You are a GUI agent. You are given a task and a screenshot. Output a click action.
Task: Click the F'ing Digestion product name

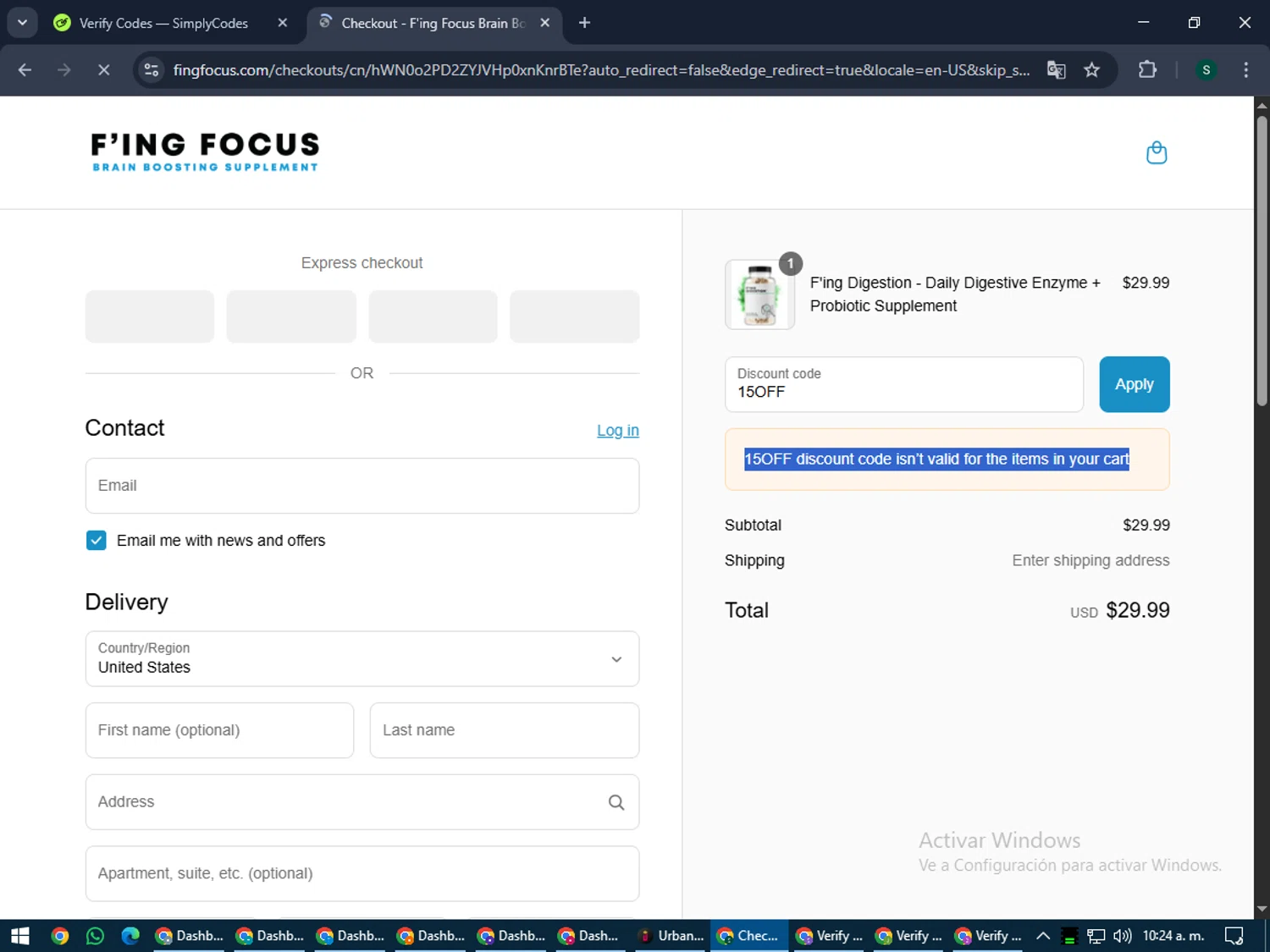(x=955, y=294)
